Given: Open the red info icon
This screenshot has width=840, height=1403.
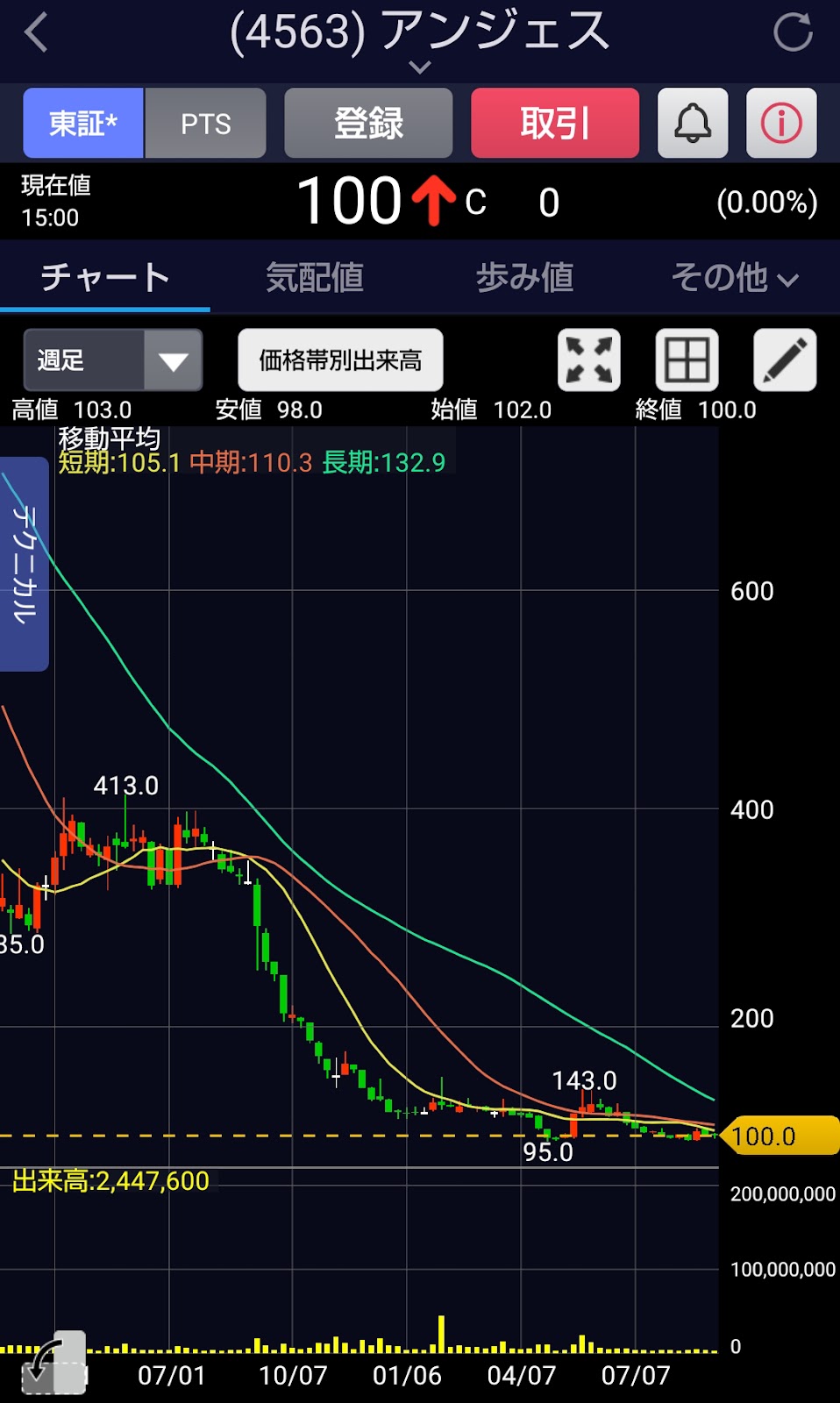Looking at the screenshot, I should point(781,123).
